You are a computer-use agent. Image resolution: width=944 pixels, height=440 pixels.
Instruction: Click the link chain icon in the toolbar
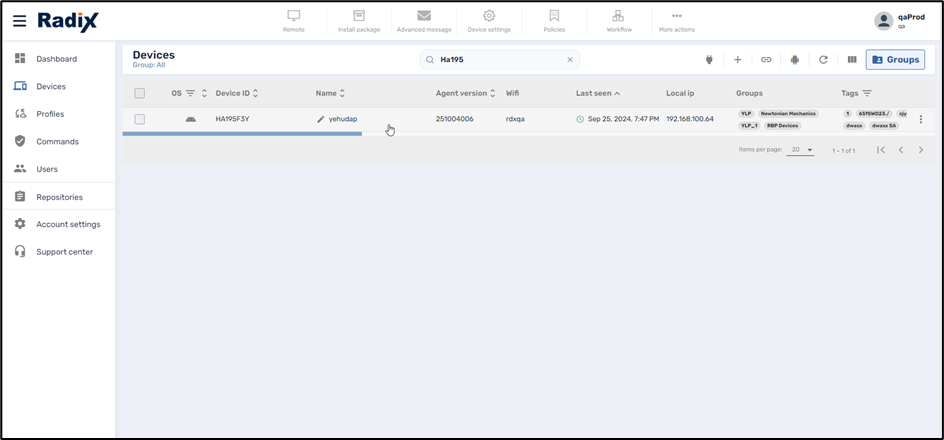(x=766, y=60)
